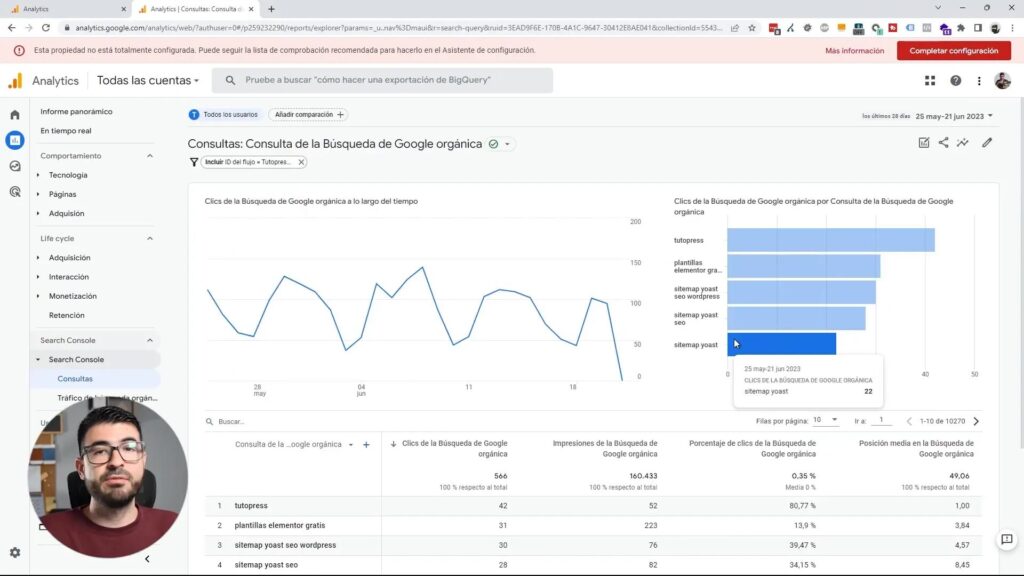This screenshot has width=1024, height=576.
Task: Collapse the Comportamiento section
Action: [150, 156]
